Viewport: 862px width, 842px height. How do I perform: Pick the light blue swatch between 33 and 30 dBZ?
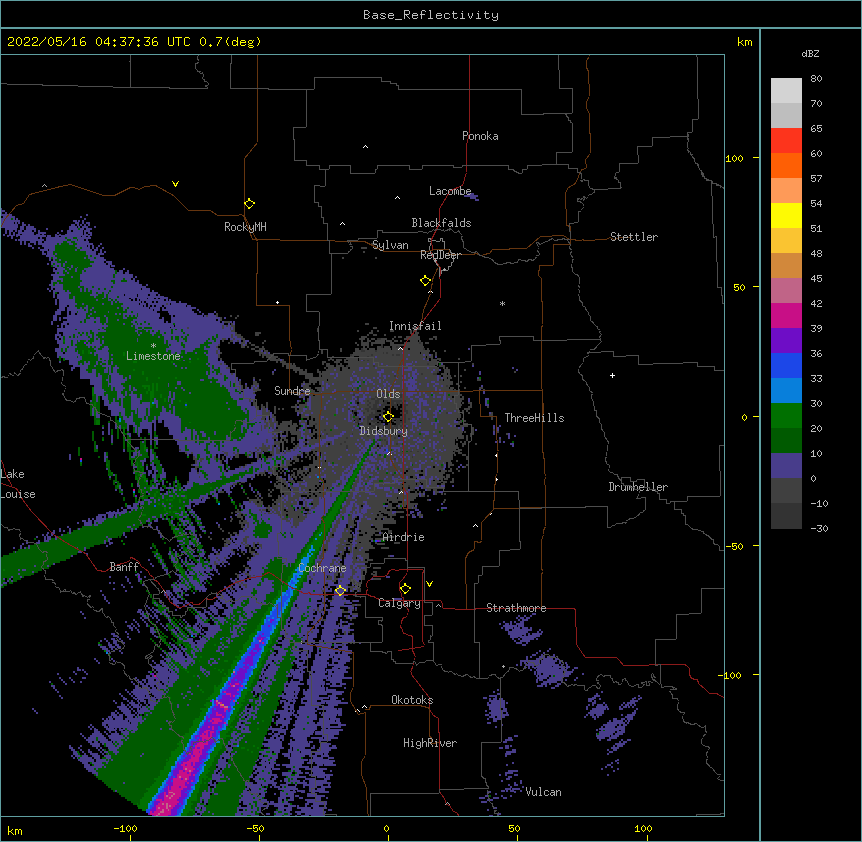786,391
